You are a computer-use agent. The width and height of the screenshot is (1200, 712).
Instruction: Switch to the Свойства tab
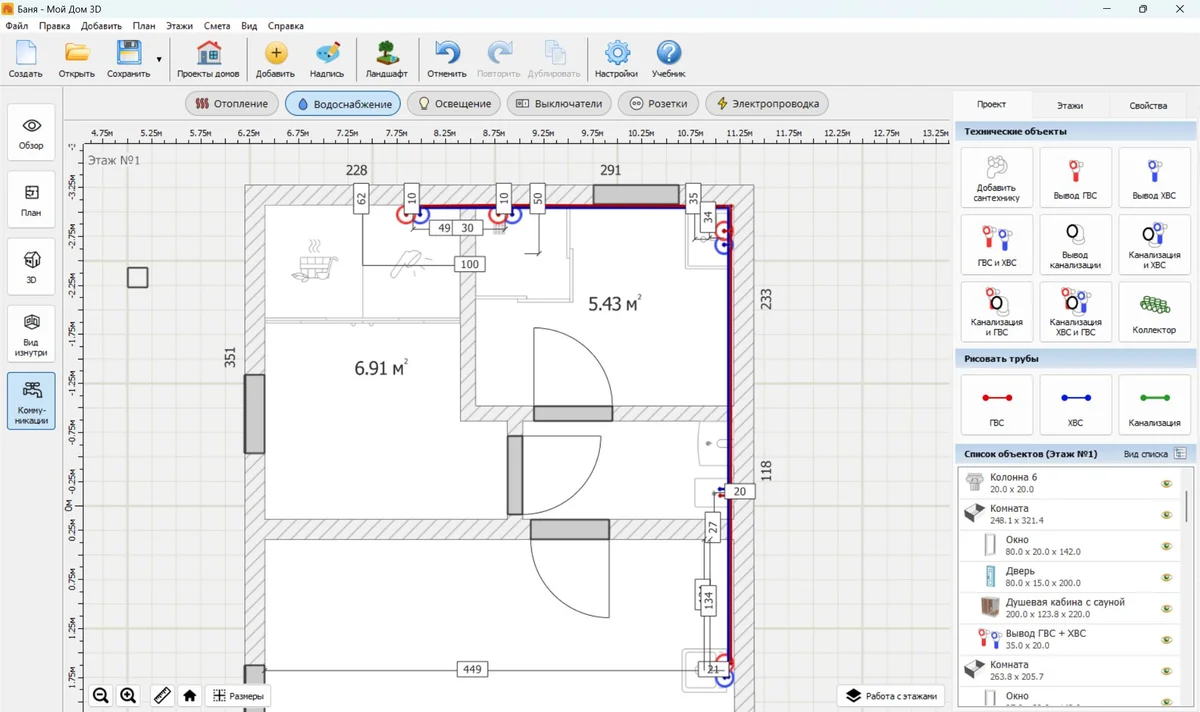1148,105
